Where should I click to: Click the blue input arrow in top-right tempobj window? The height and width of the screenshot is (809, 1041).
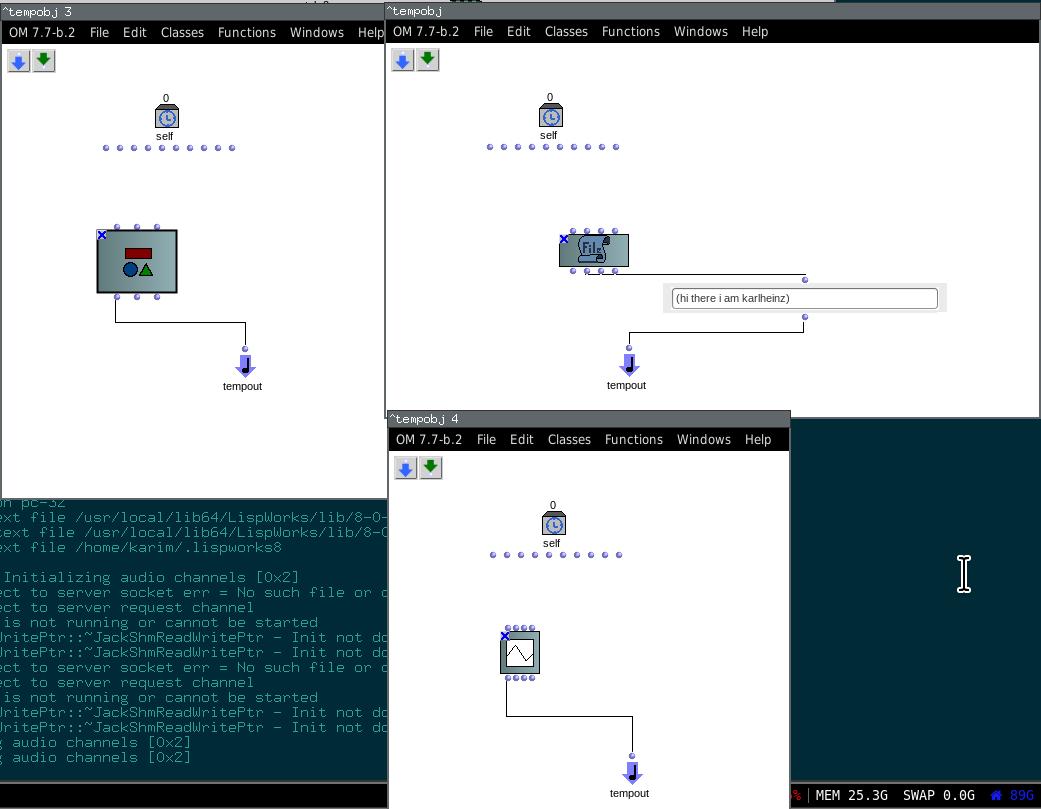[x=403, y=61]
